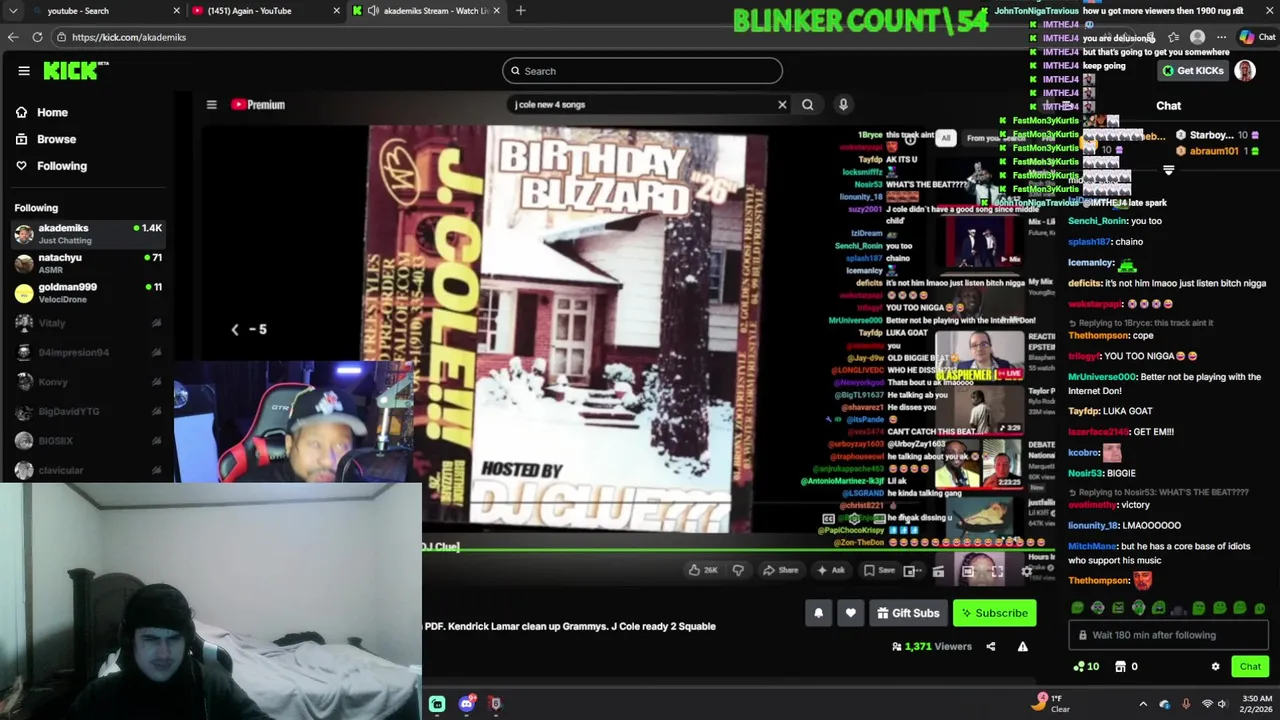Open Browse in the Kick sidebar

[x=46, y=139]
